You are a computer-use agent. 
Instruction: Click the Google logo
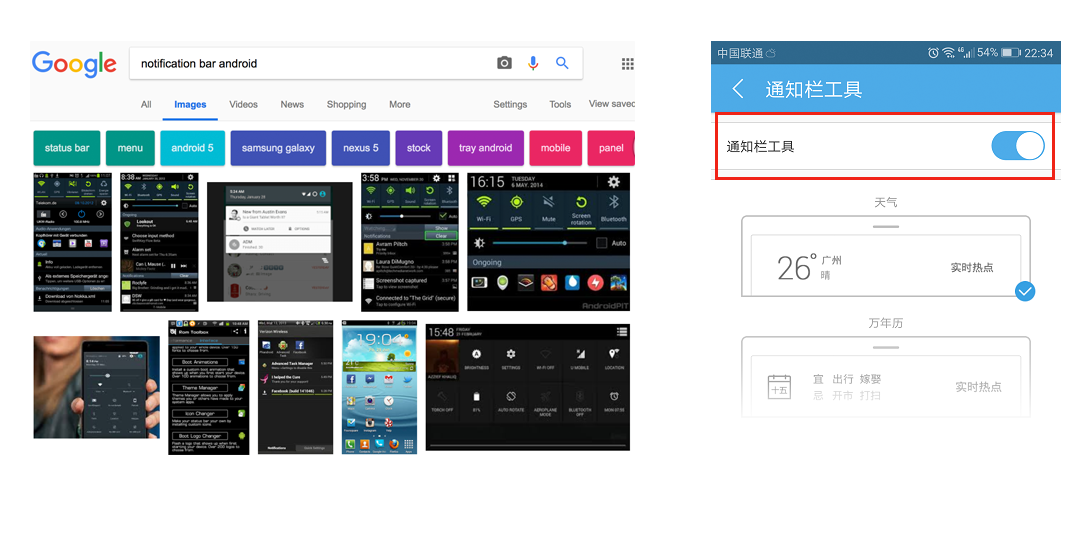coord(74,64)
